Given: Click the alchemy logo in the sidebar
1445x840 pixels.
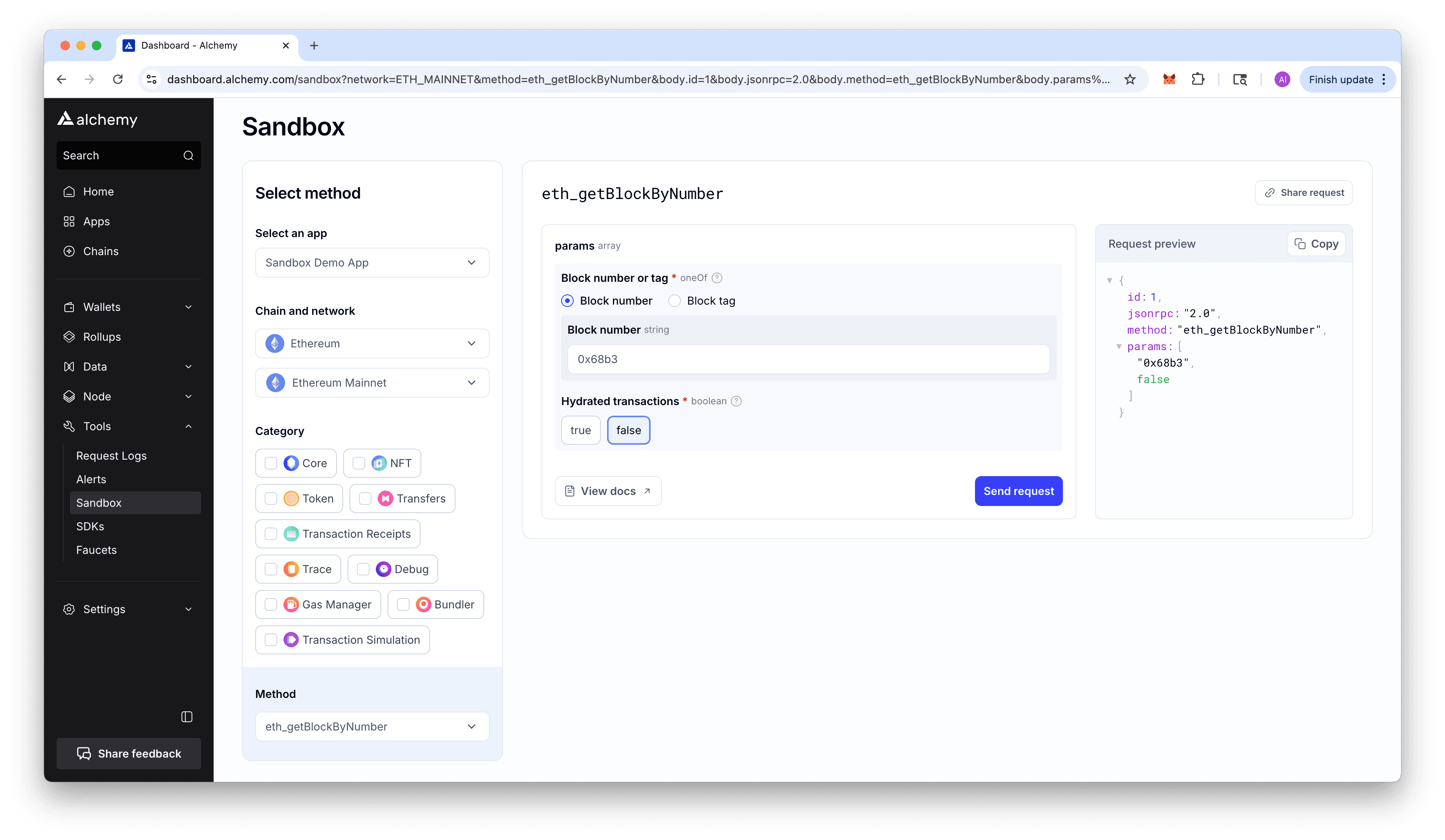Looking at the screenshot, I should 97,119.
